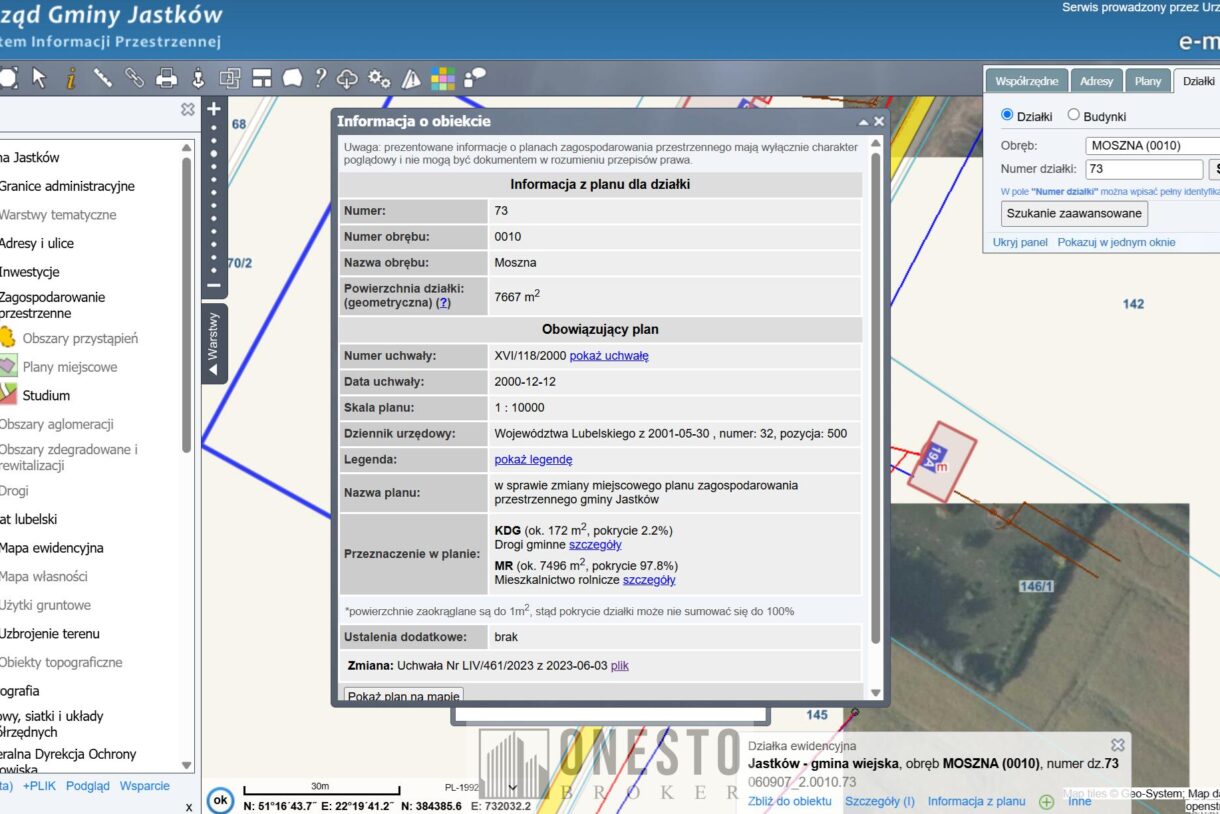
Task: Open the Obręb dropdown MOSZNA (0010)
Action: pos(1152,145)
